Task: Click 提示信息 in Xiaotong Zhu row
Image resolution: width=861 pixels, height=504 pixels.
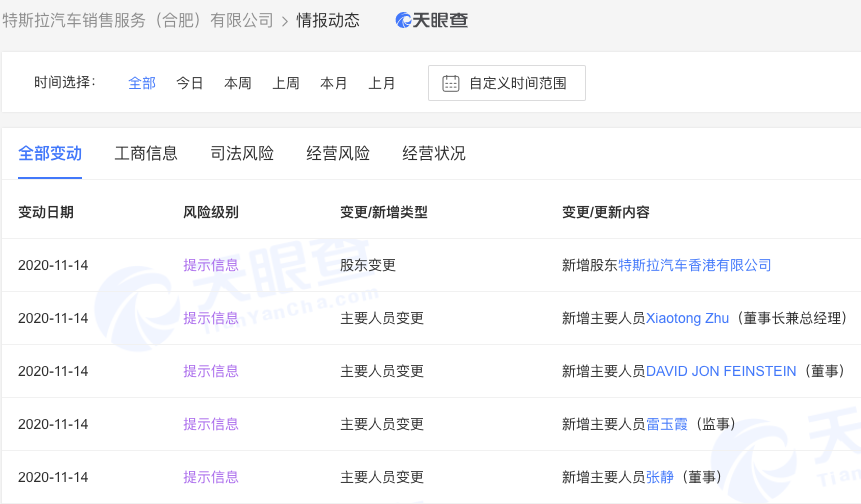Action: [211, 318]
